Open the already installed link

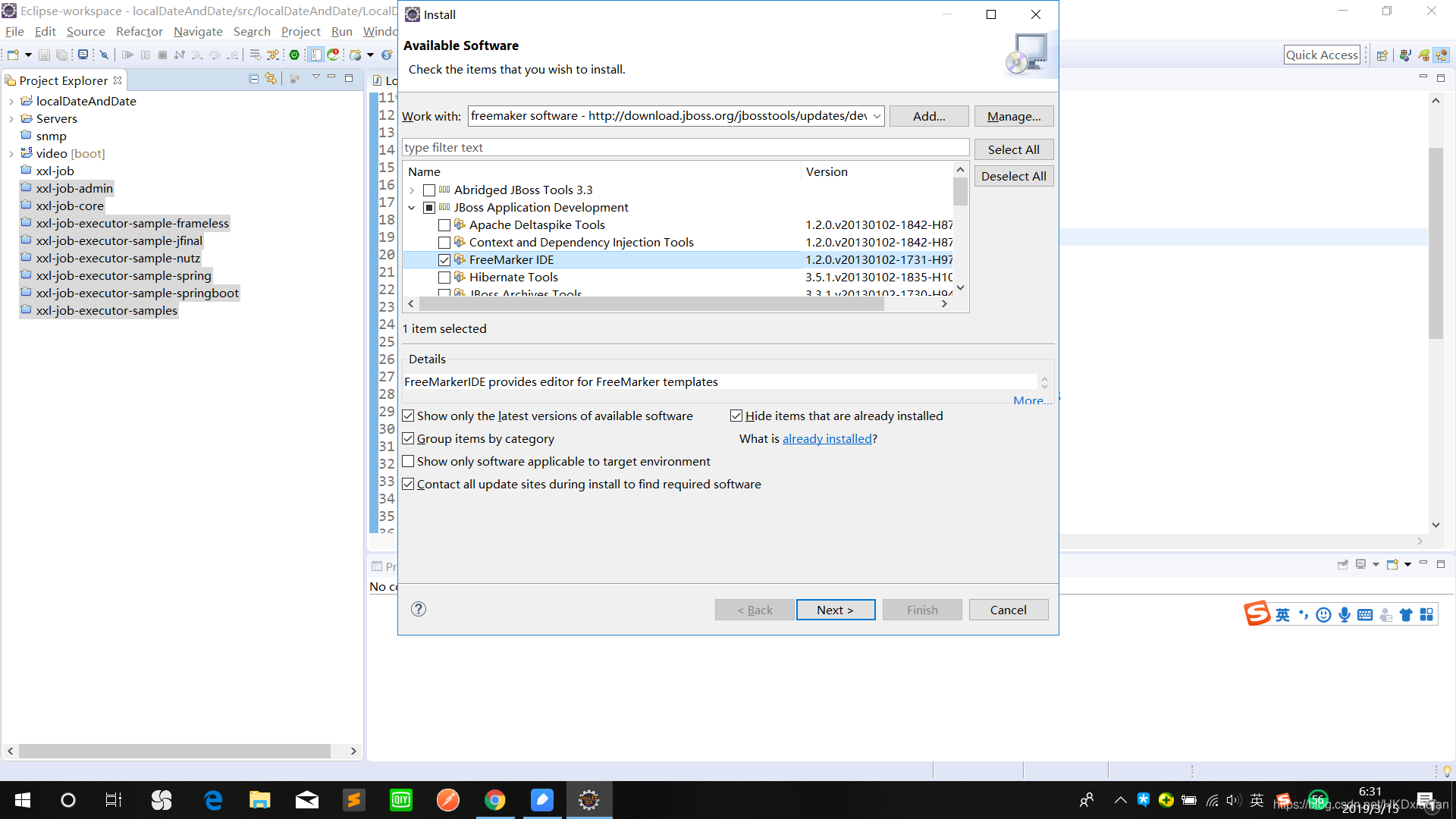[x=827, y=438]
